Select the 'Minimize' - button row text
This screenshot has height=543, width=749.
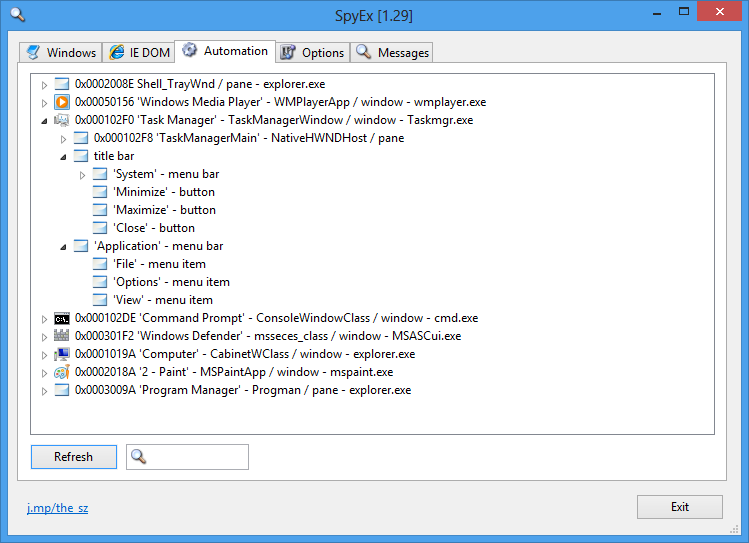pos(164,192)
